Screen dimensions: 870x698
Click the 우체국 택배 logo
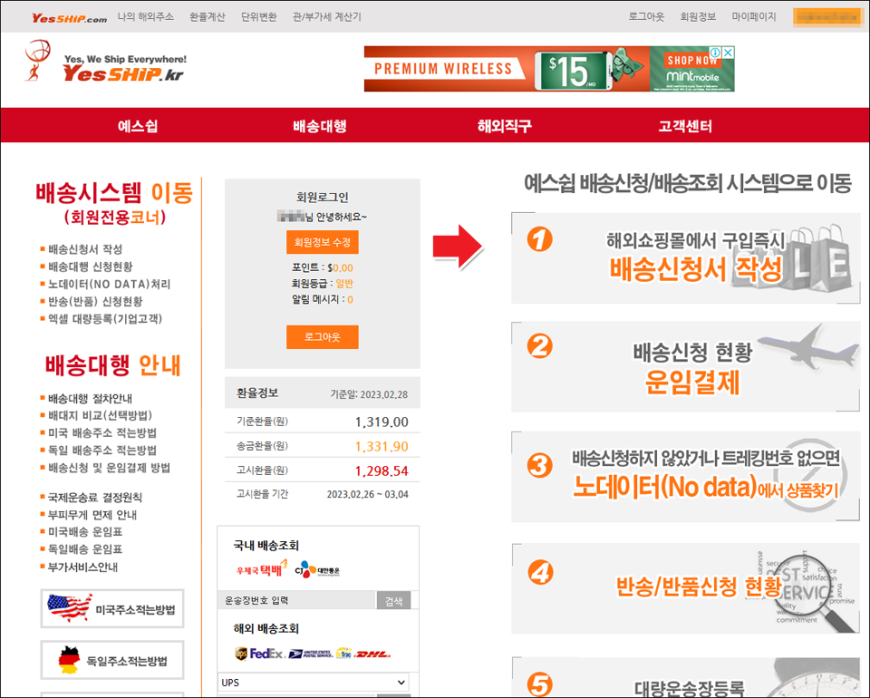point(261,569)
